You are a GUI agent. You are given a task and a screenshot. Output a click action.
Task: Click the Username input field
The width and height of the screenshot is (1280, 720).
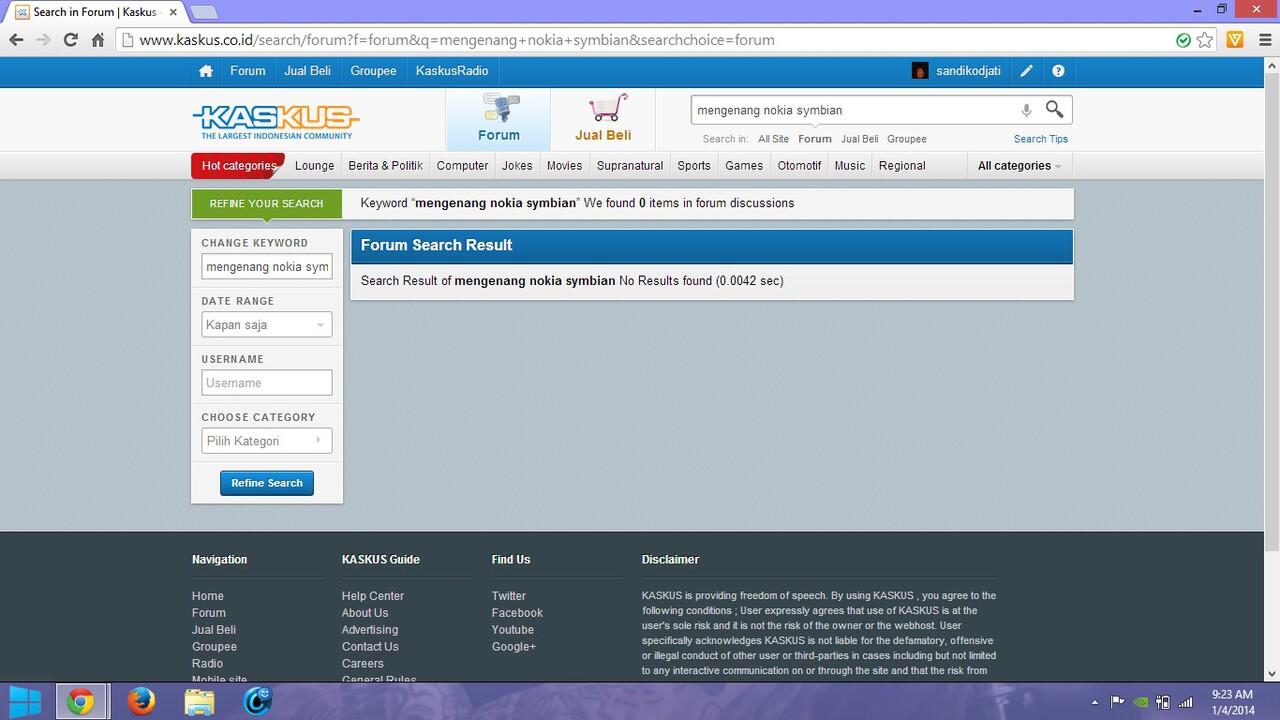click(267, 383)
